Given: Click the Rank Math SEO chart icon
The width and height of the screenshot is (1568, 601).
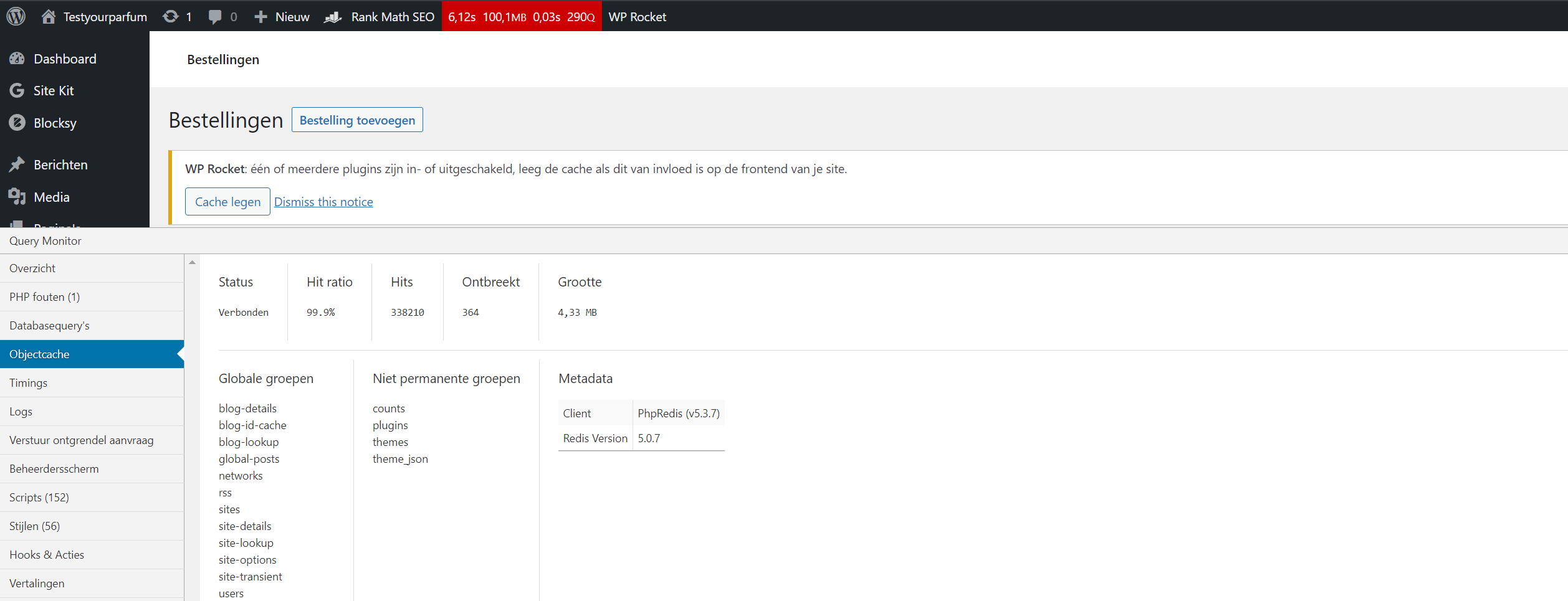Looking at the screenshot, I should coord(333,17).
